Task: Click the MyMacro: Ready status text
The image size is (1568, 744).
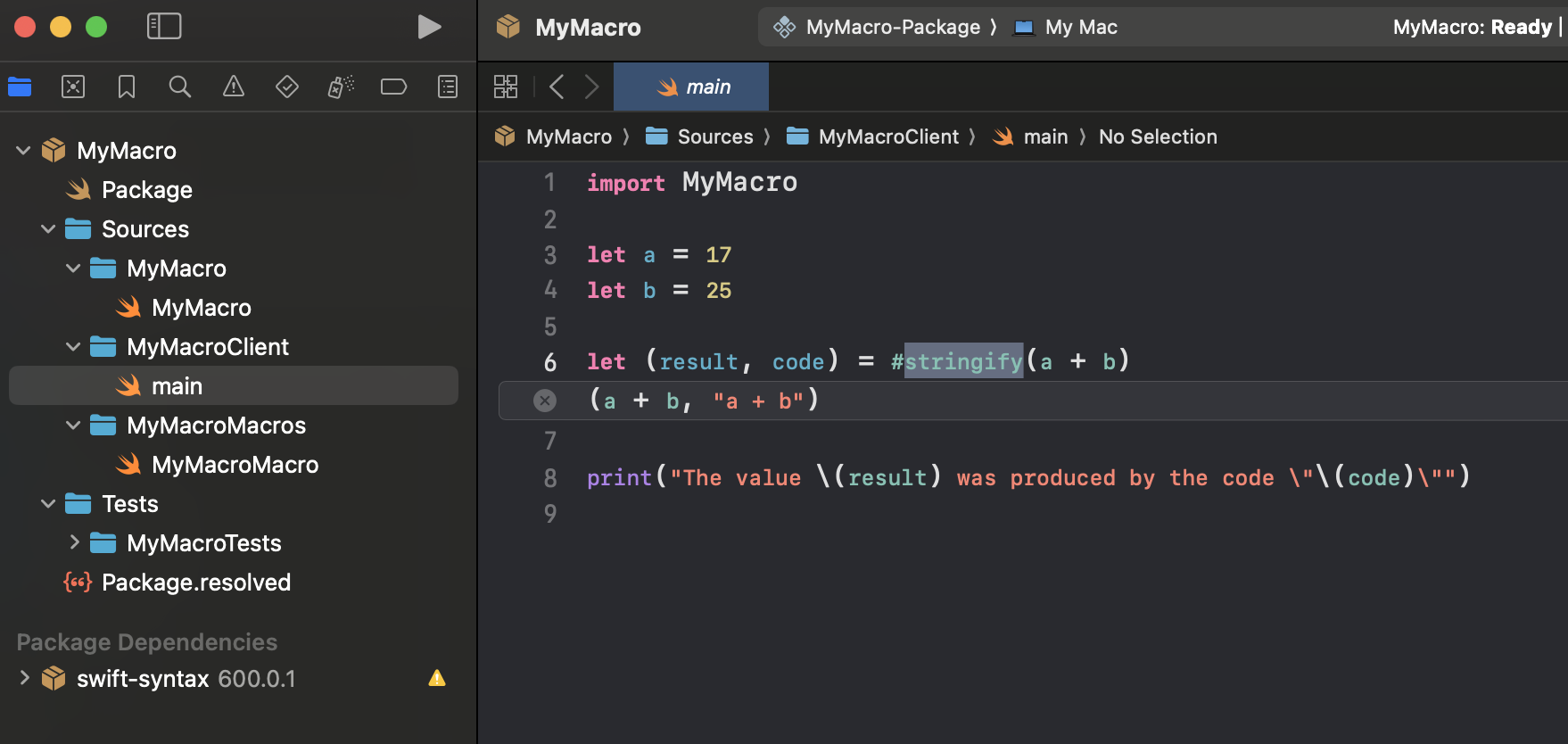Action: pos(1472,27)
